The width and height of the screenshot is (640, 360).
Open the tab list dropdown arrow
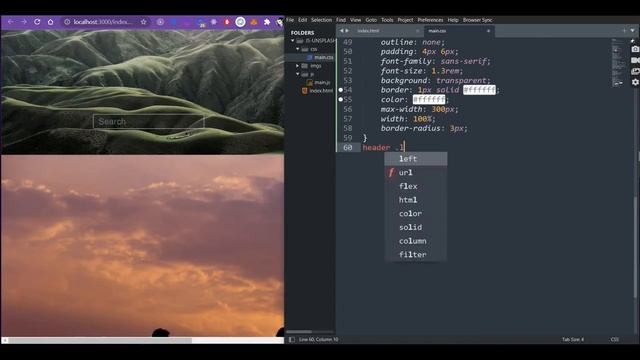632,31
